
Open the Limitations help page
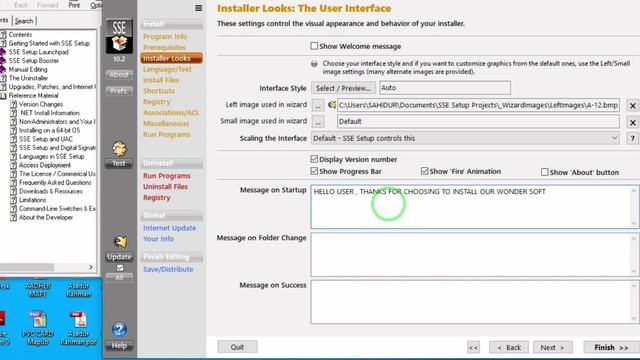[32, 200]
